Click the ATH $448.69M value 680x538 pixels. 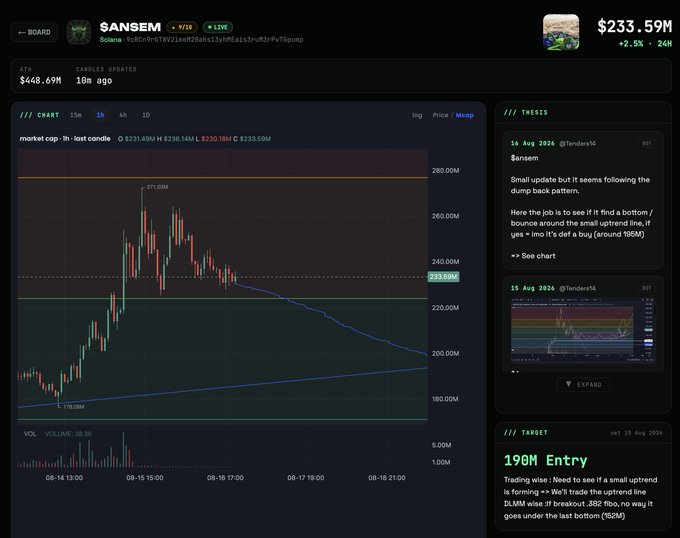40,81
